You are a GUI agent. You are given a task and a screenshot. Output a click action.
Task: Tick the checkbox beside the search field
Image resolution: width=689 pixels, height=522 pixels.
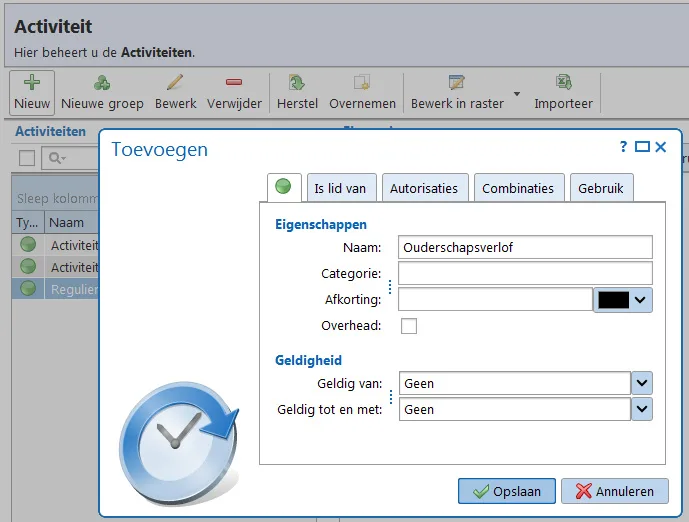tap(27, 158)
